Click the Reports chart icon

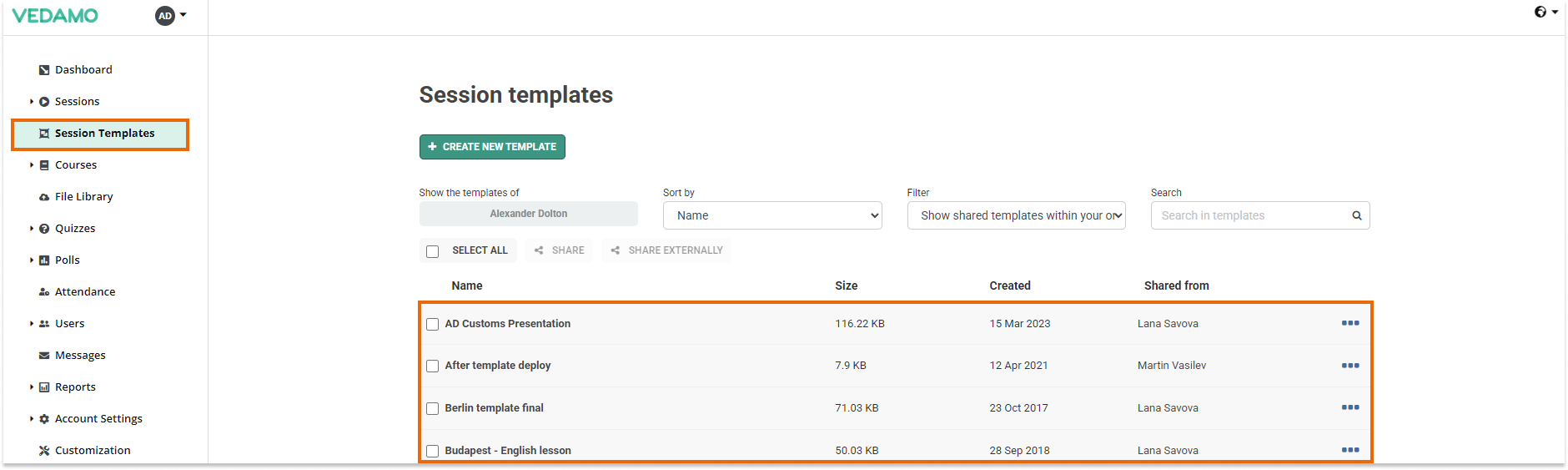click(44, 387)
